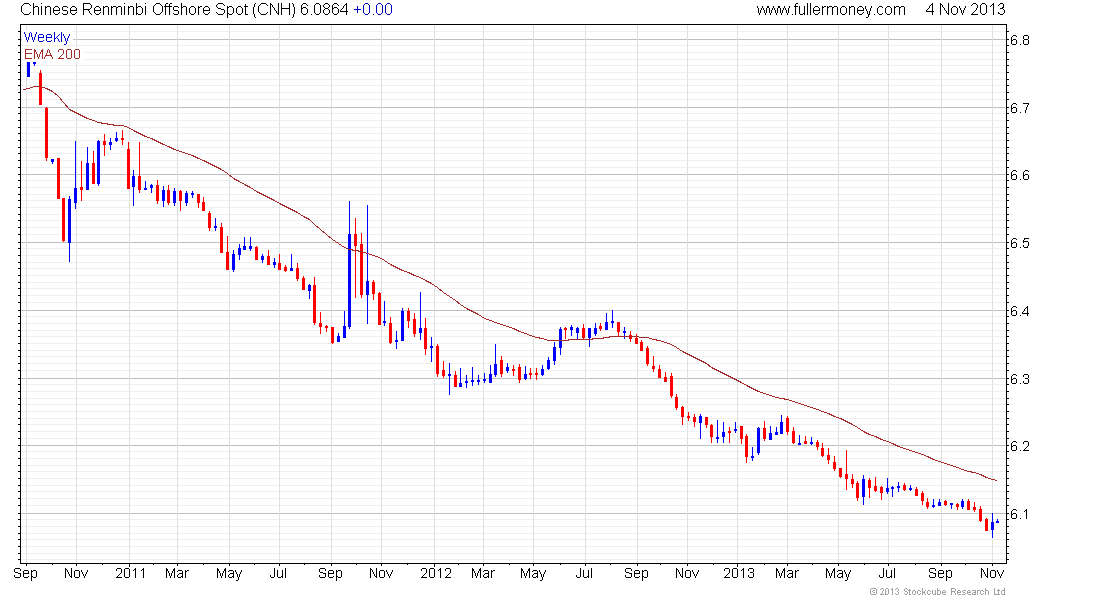1100x600 pixels.
Task: Click the price change value +0.00
Action: point(373,10)
